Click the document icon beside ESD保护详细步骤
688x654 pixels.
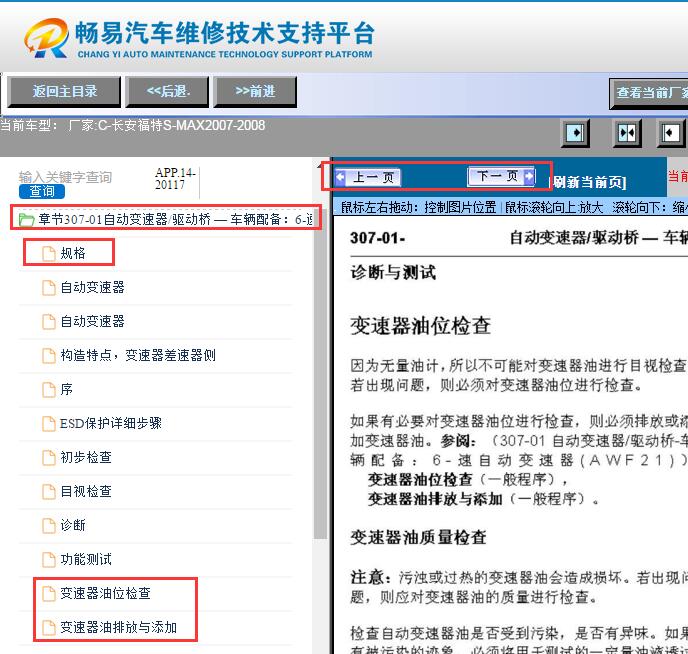tap(49, 424)
